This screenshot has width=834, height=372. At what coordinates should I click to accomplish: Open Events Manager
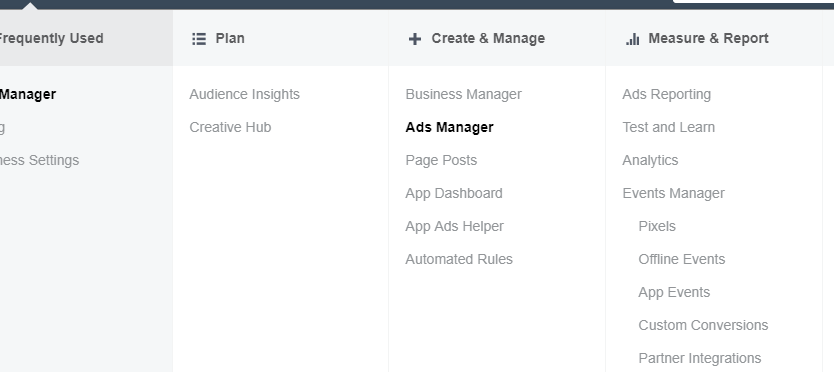pos(673,193)
